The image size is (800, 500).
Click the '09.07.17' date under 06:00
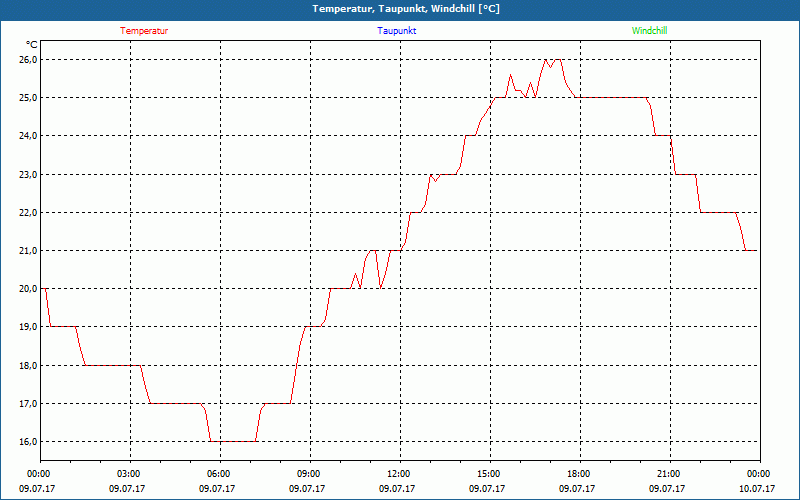click(x=217, y=488)
